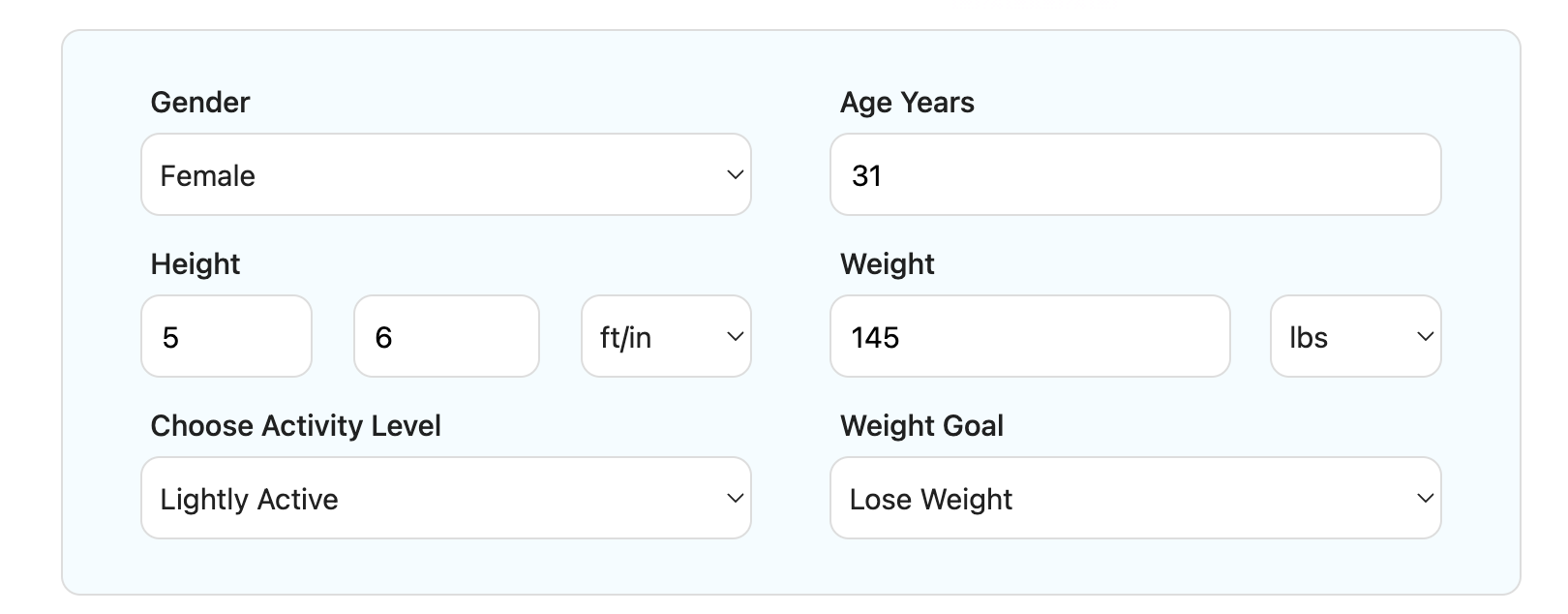Open the Gender dropdown
The width and height of the screenshot is (1568, 614).
click(445, 175)
